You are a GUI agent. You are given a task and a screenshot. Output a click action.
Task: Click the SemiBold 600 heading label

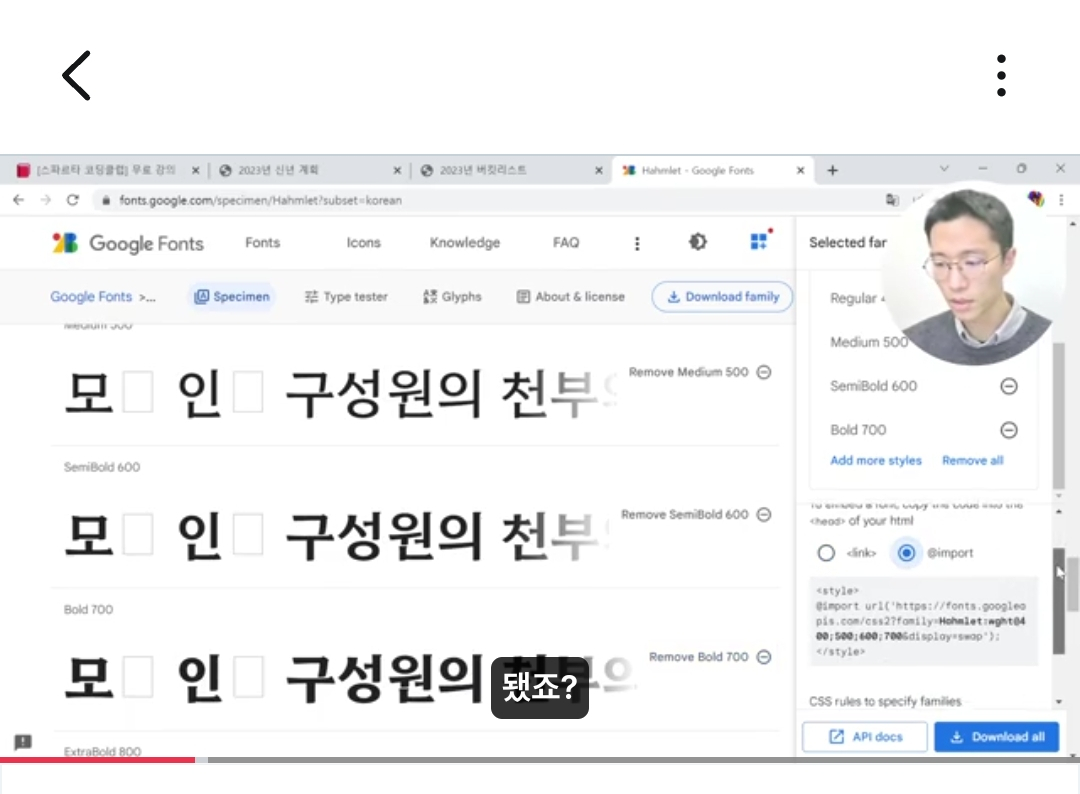click(x=102, y=467)
